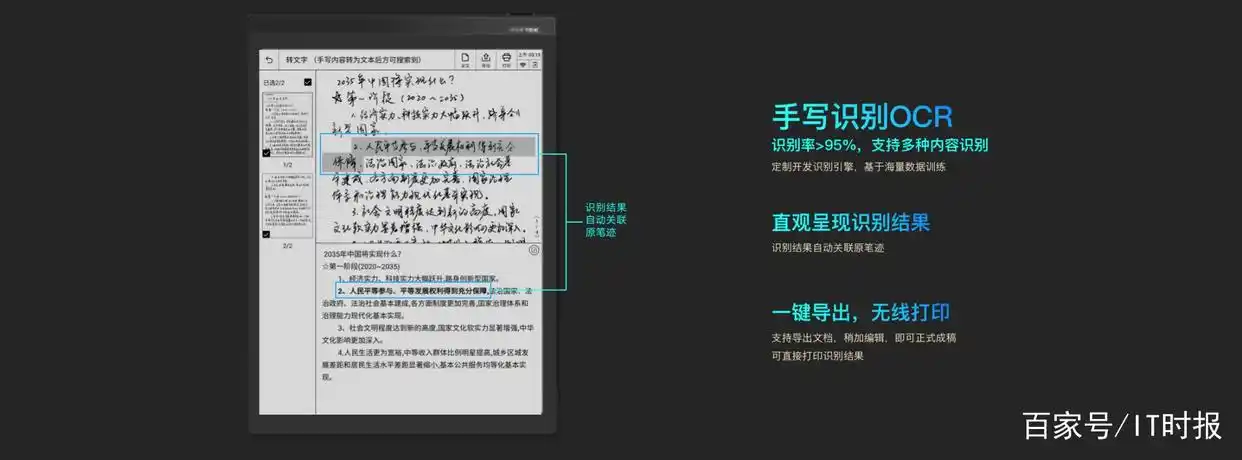Click the line starting 3、社会文明程度

[436, 328]
